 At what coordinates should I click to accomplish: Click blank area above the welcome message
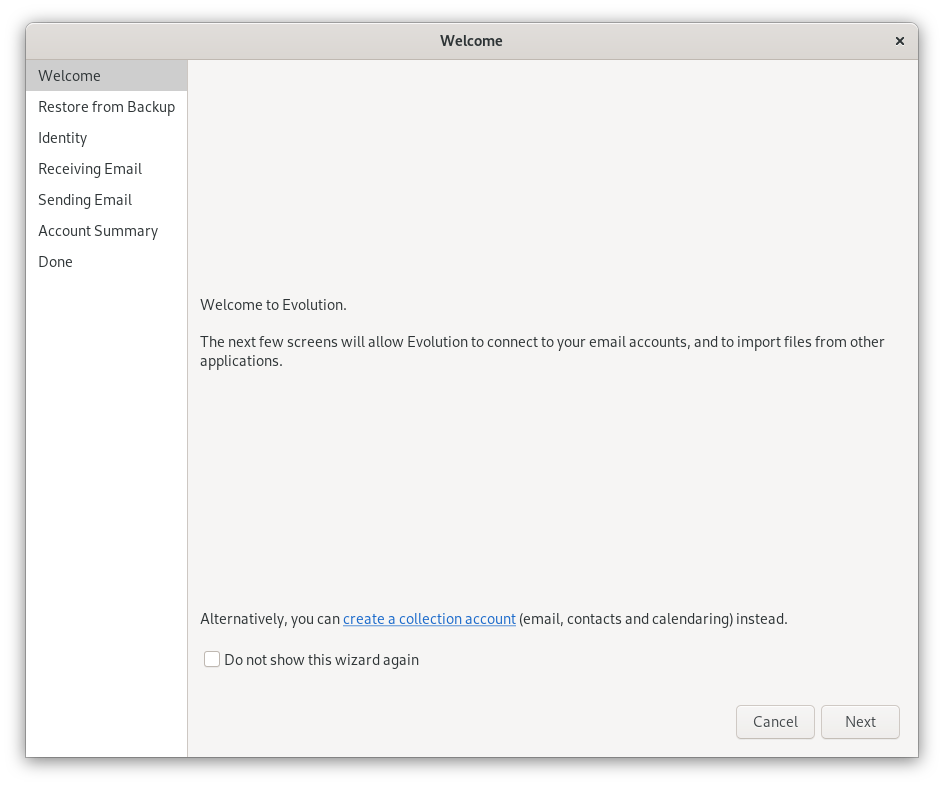pos(552,170)
